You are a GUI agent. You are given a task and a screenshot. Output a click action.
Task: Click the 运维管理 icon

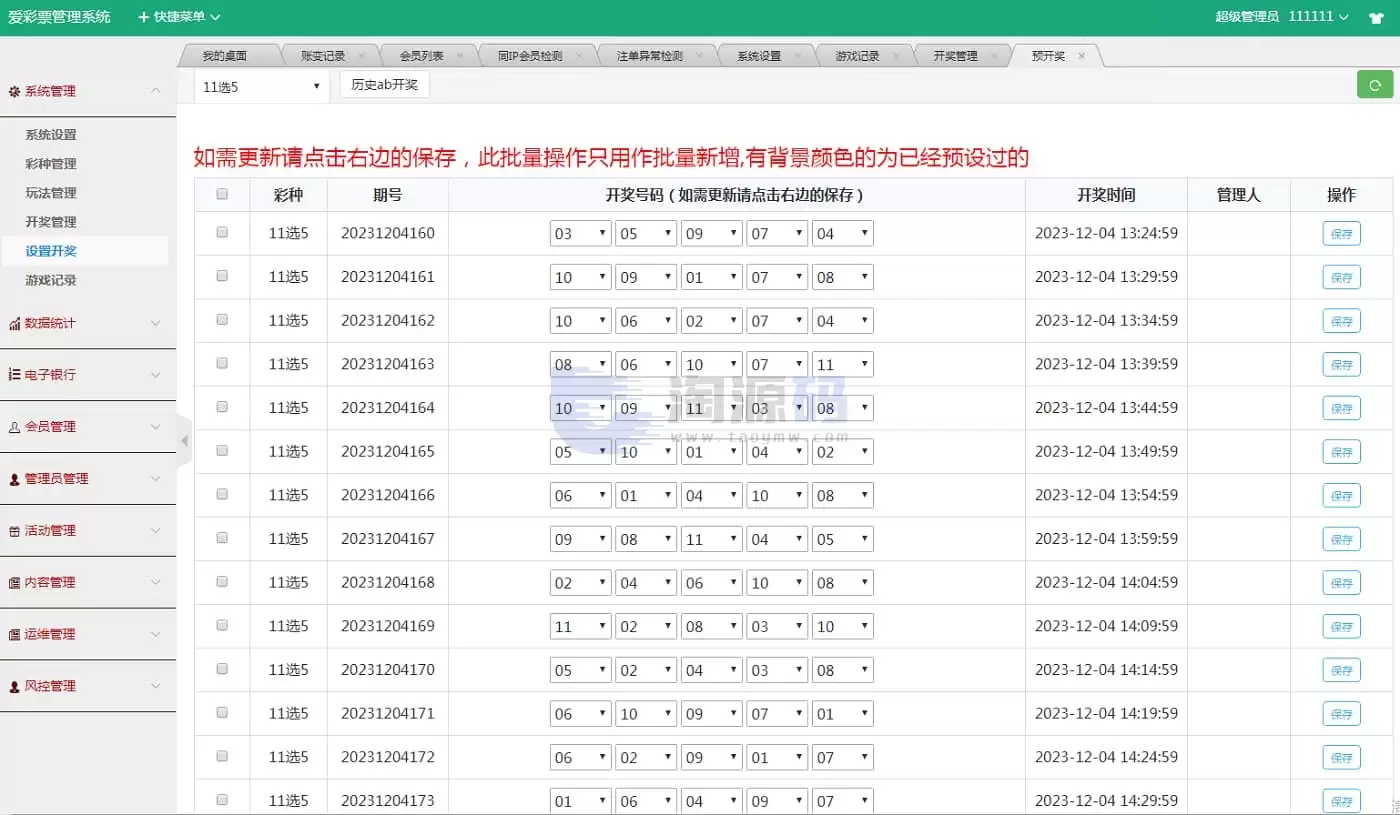pyautogui.click(x=14, y=635)
